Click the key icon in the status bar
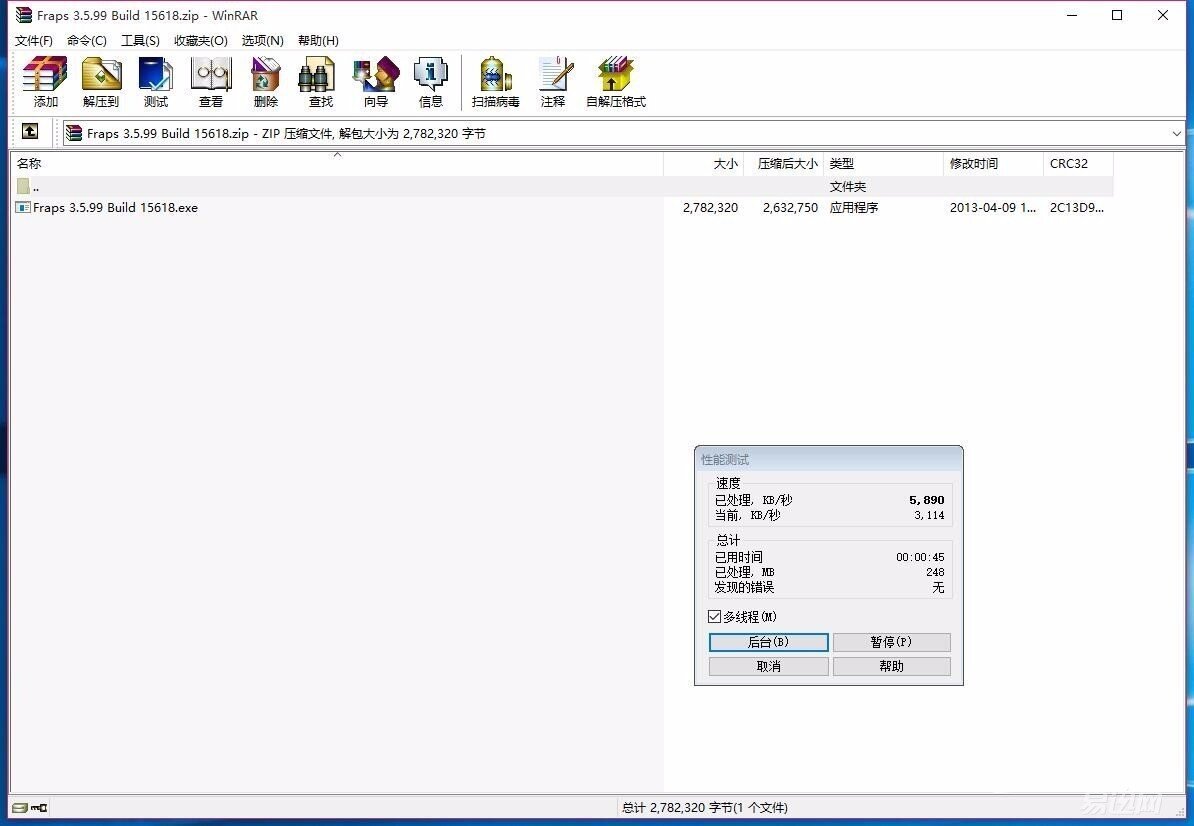The height and width of the screenshot is (826, 1194). [x=39, y=808]
